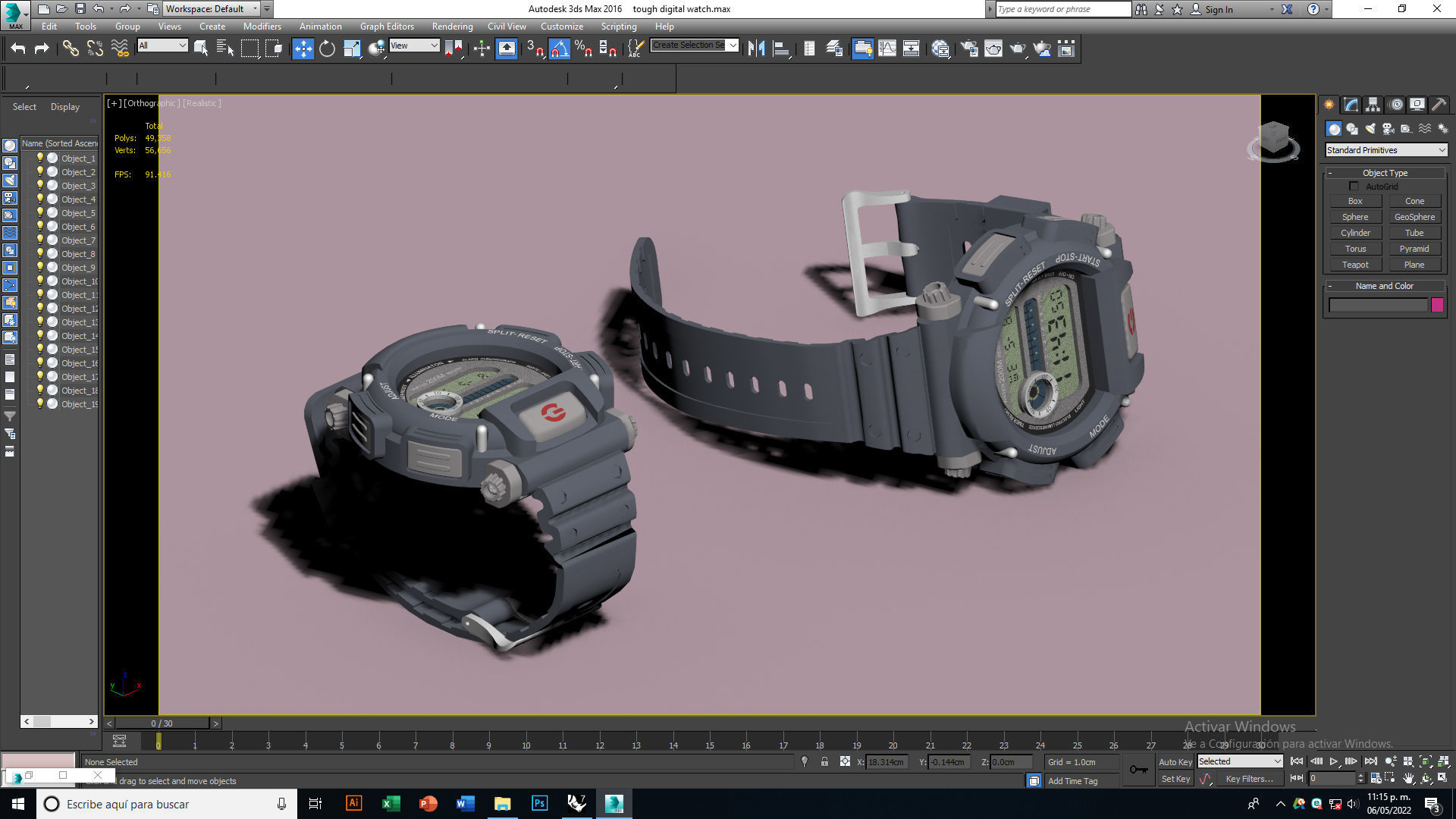Screen dimensions: 1456x819
Task: Click the Name and Color text field
Action: [1378, 305]
